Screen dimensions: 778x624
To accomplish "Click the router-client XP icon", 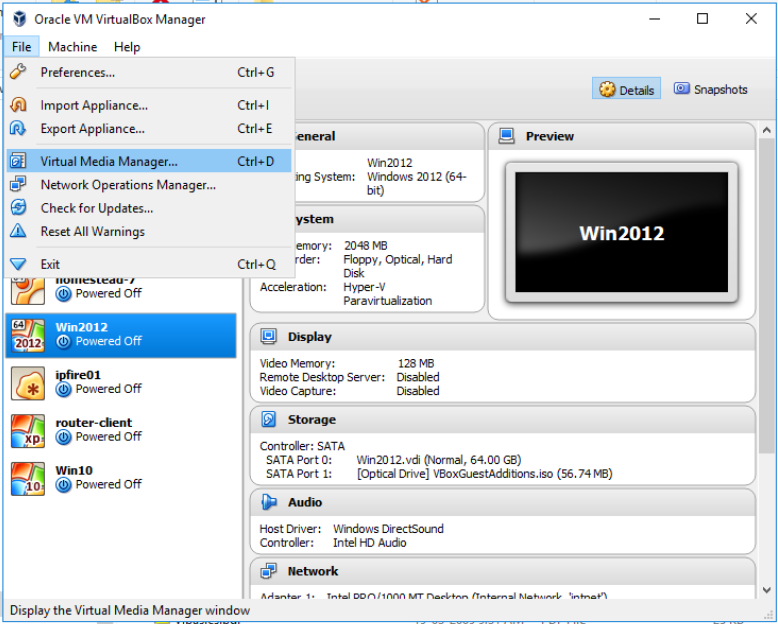I will point(28,431).
